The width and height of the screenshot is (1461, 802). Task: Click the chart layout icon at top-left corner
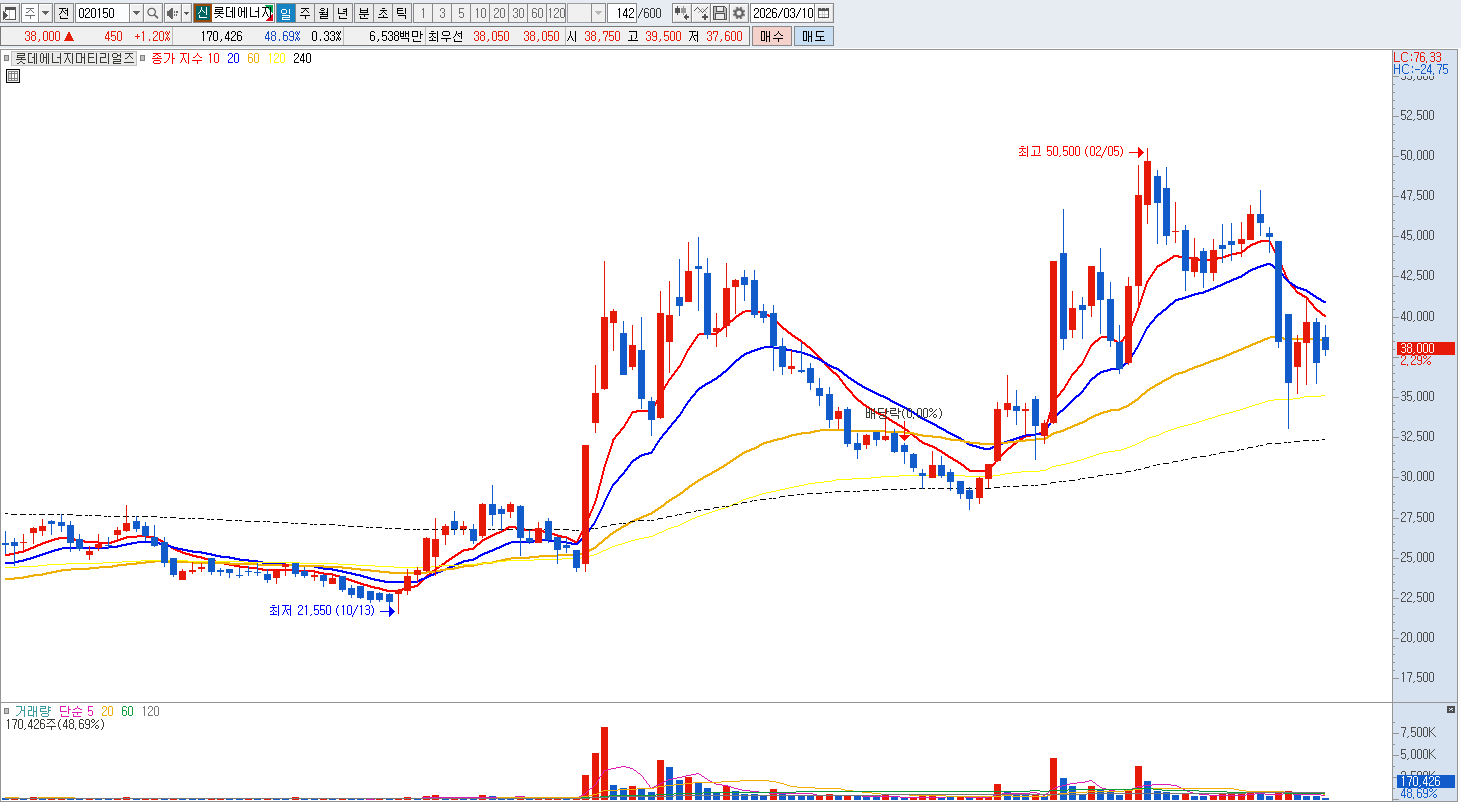(10, 13)
